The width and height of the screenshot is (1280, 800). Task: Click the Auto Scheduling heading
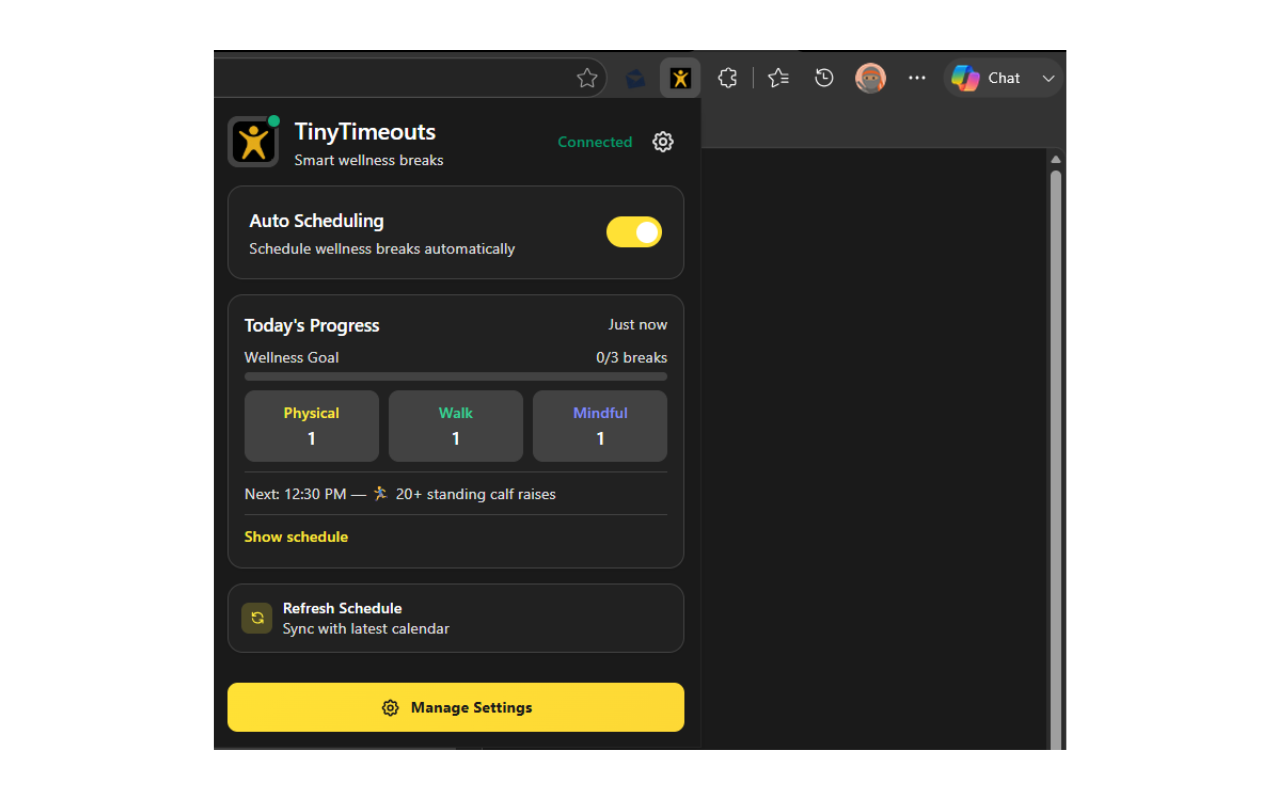tap(317, 221)
